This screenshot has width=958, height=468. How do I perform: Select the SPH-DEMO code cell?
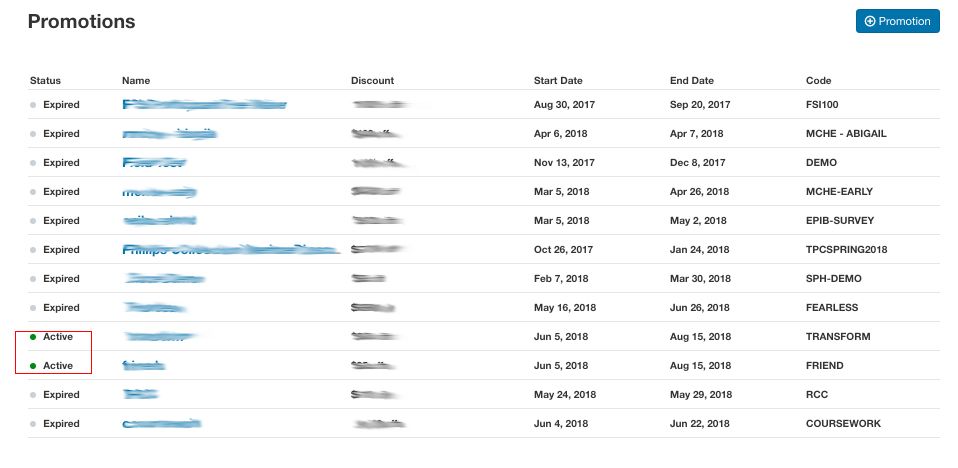833,279
